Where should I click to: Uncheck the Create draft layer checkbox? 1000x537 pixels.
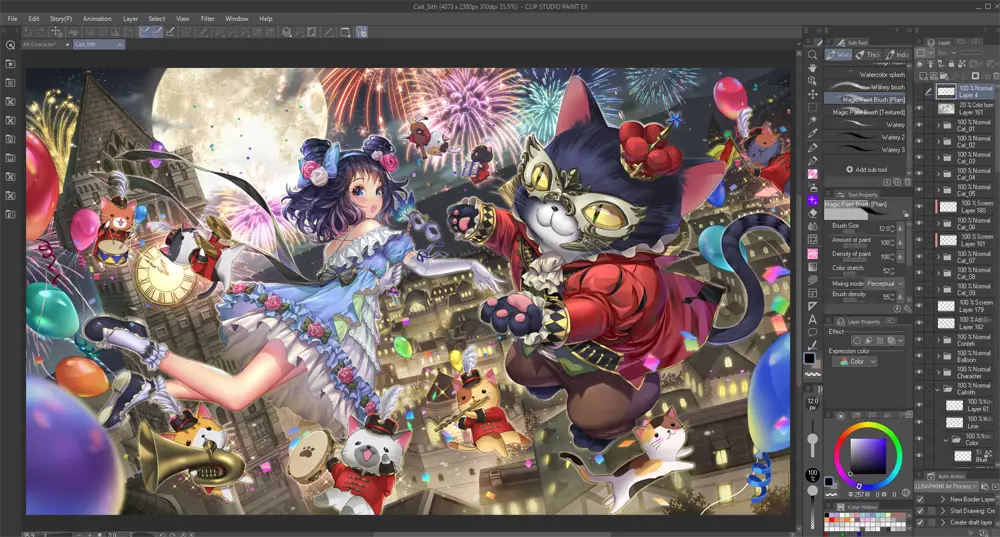(x=920, y=522)
